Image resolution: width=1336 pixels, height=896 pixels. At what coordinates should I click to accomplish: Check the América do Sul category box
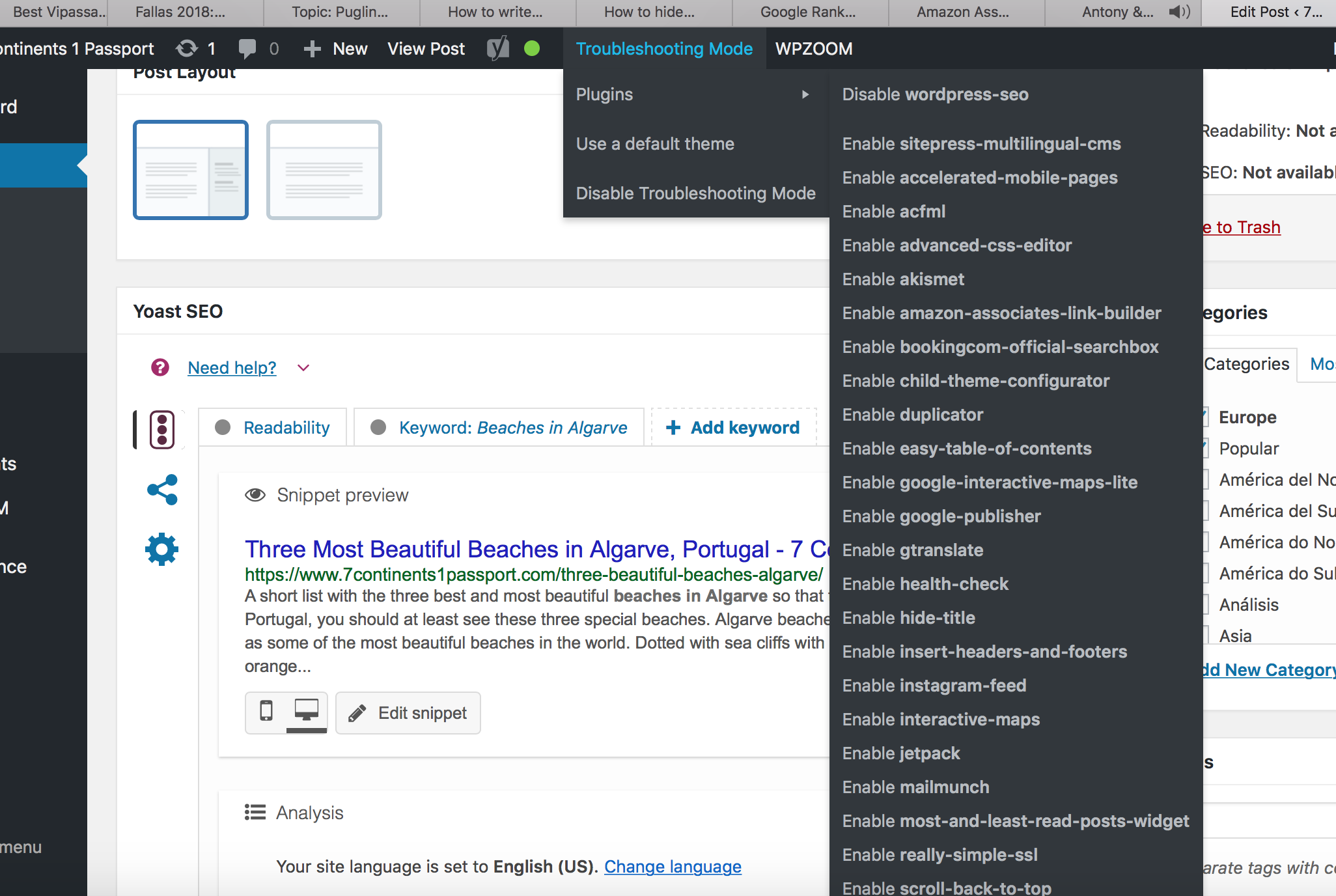pyautogui.click(x=1206, y=573)
